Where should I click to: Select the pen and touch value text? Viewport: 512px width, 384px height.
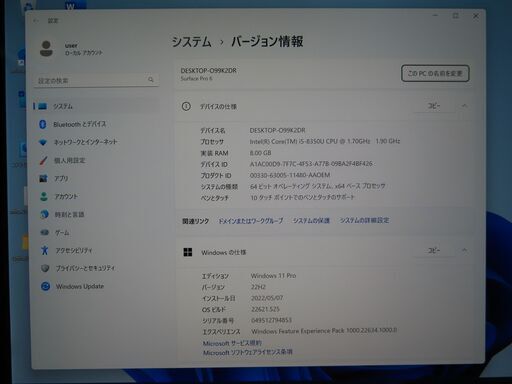pos(302,197)
